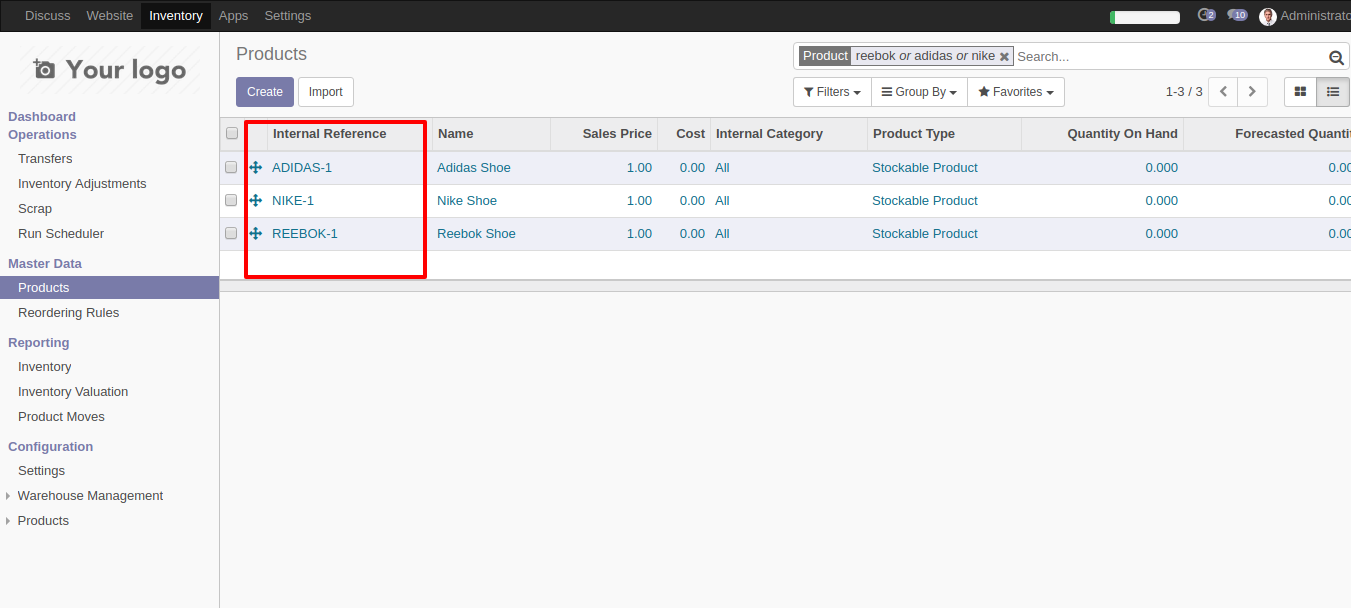Open Transfers in the sidebar
The image size is (1351, 608).
45,159
